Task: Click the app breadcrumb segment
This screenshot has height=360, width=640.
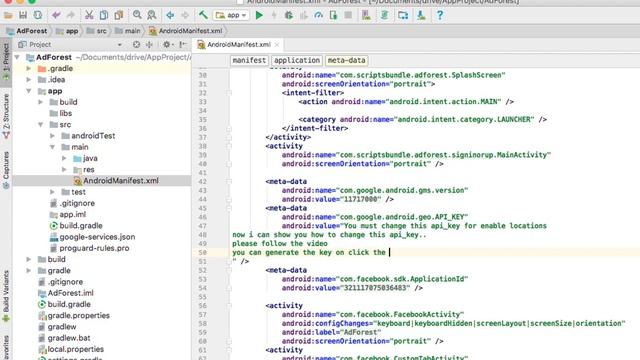Action: (67, 31)
